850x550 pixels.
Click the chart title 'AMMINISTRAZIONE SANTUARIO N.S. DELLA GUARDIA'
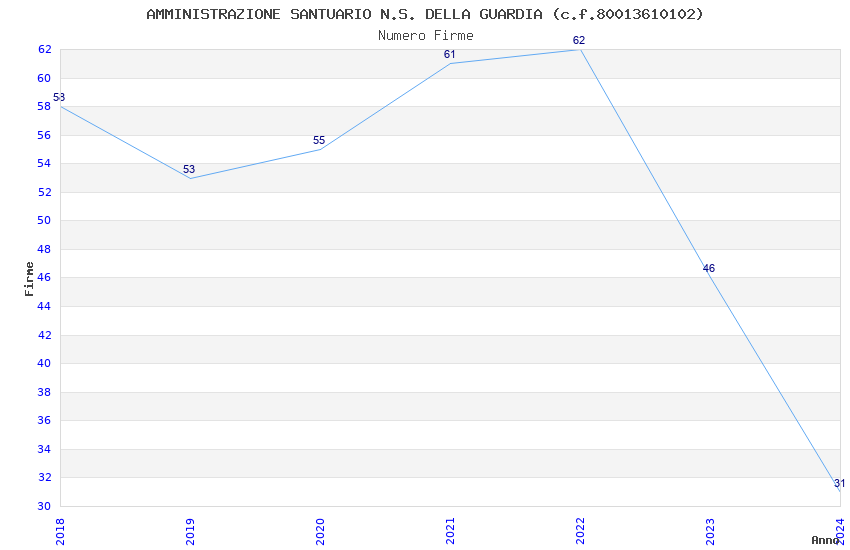(344, 14)
